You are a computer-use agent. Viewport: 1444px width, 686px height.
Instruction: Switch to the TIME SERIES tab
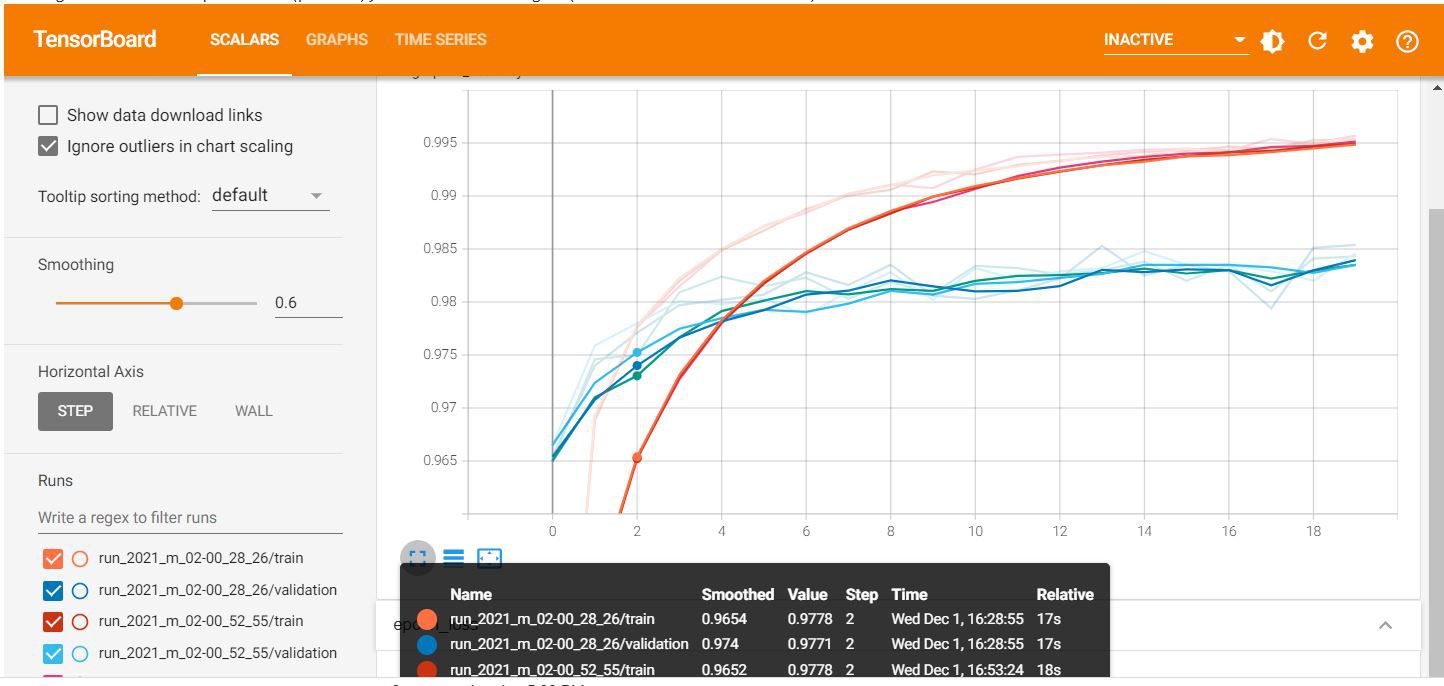tap(440, 40)
